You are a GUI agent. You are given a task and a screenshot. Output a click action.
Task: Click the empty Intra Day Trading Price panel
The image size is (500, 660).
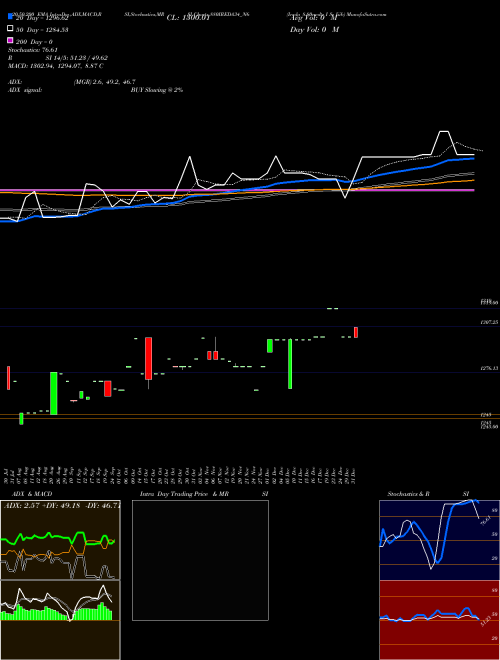pyautogui.click(x=200, y=560)
